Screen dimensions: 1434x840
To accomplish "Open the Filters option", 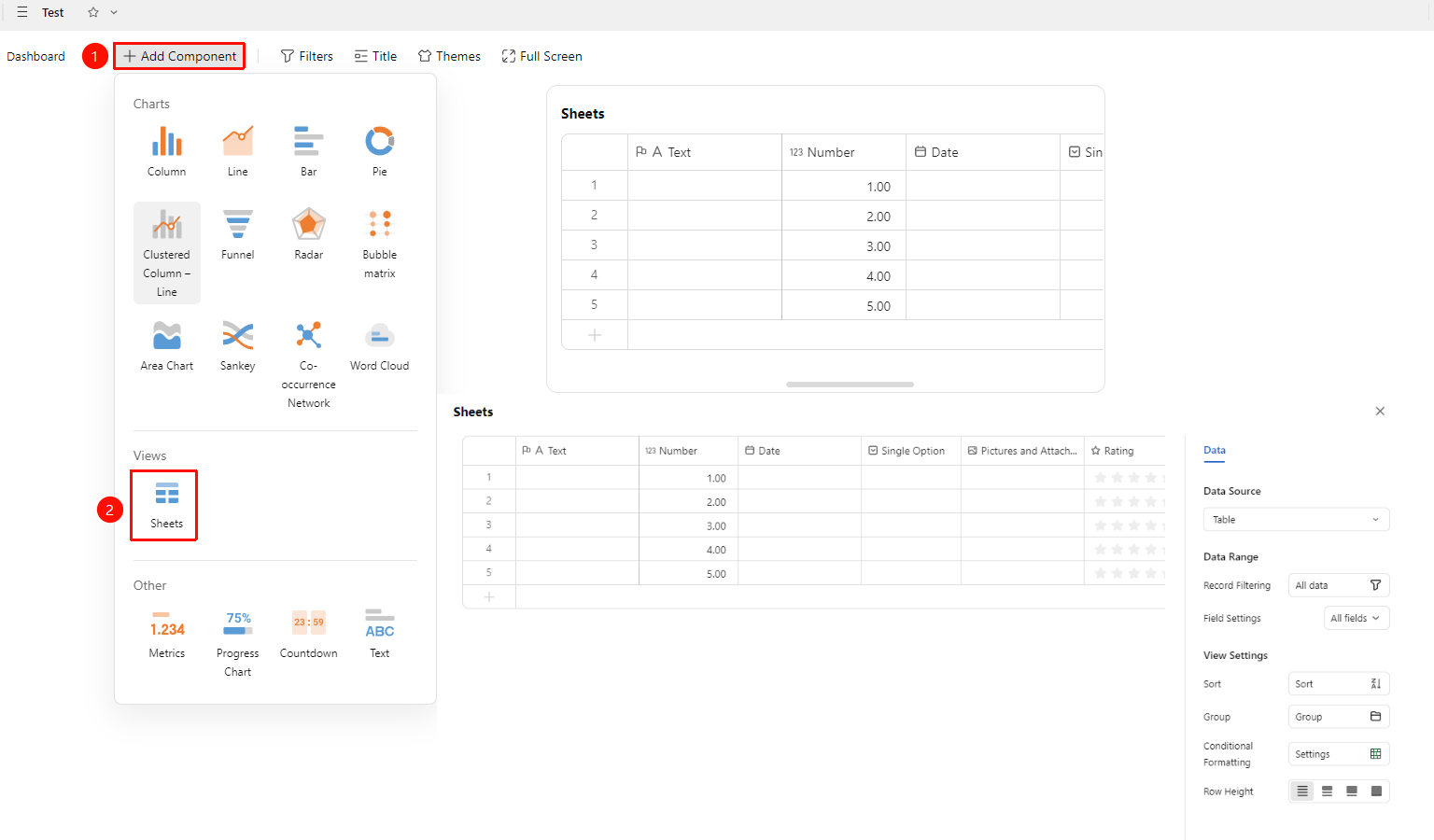I will click(307, 56).
